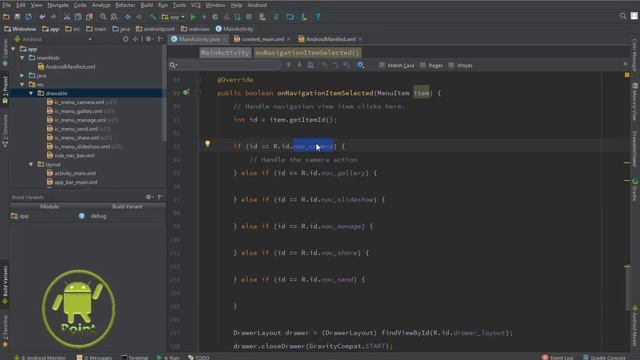Enable the Words checkbox
Screen dimensions: 640x360
click(x=451, y=65)
